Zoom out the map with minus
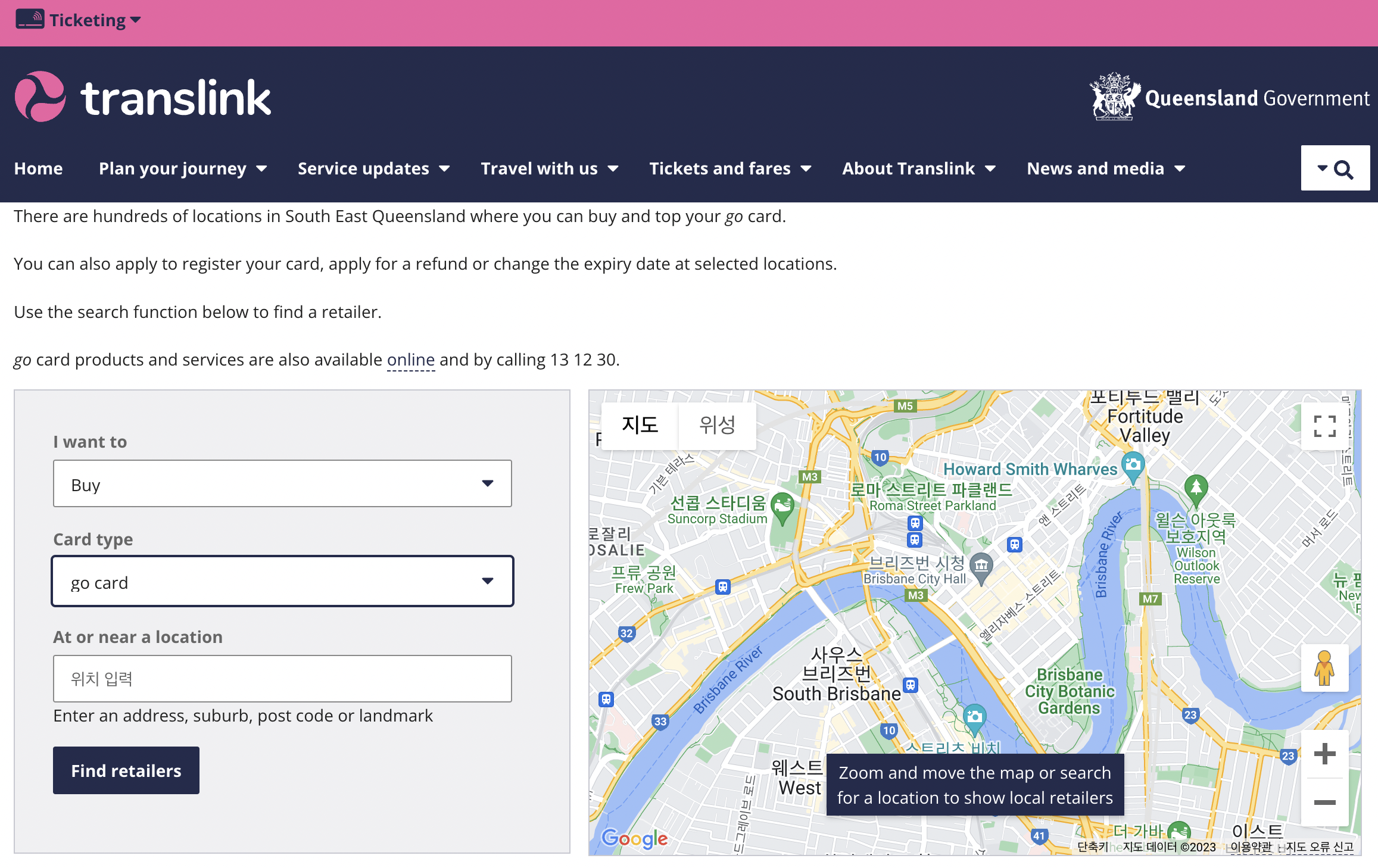1378x868 pixels. tap(1324, 803)
